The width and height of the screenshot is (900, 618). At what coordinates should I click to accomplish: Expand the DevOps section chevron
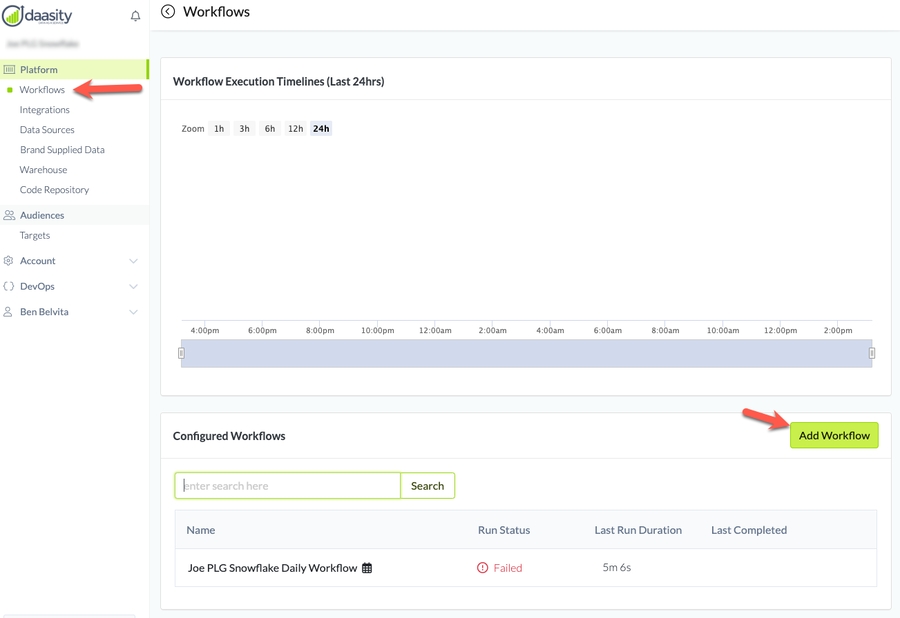pyautogui.click(x=133, y=287)
